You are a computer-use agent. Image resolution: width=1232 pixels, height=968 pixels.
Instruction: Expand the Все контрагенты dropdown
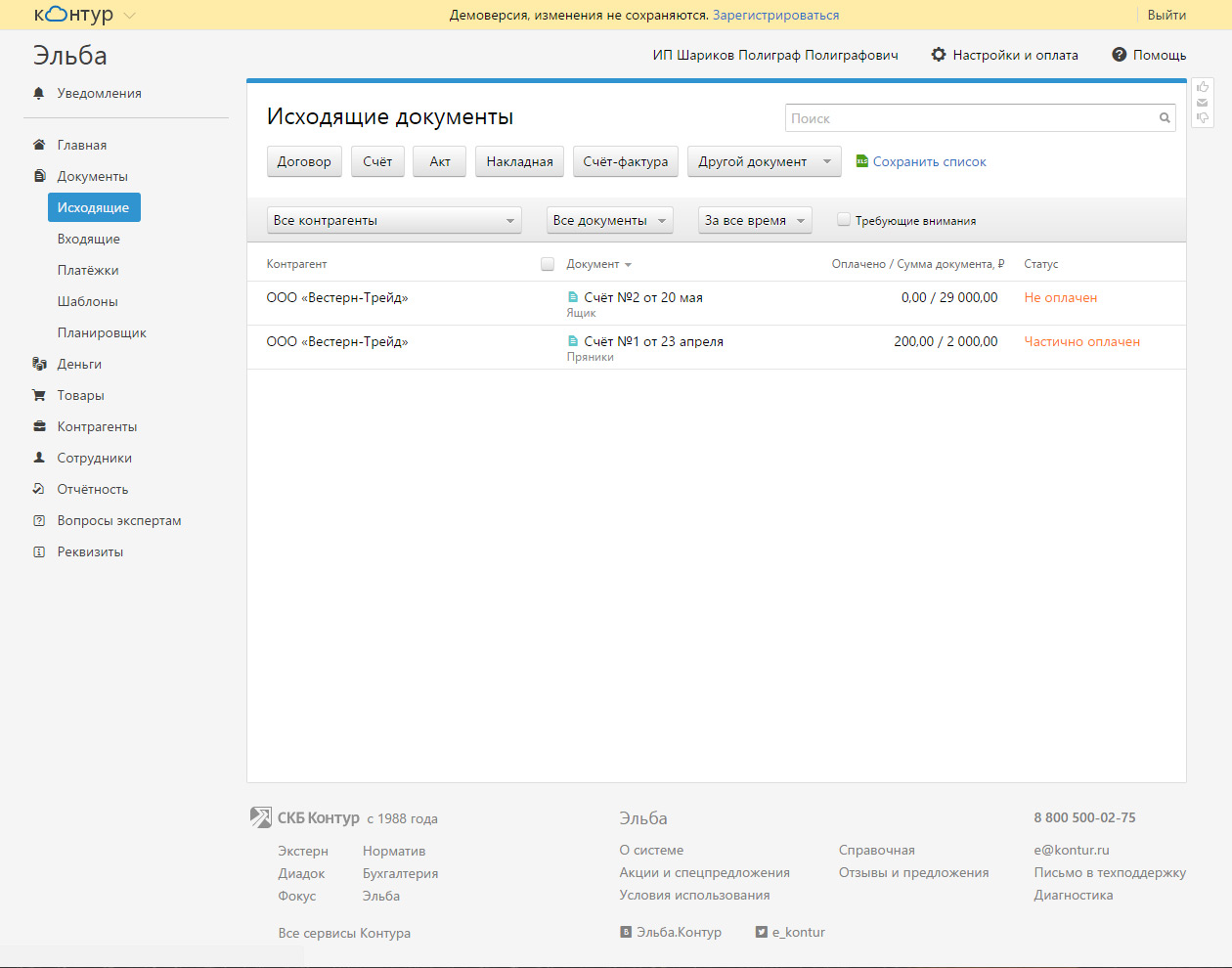(393, 220)
